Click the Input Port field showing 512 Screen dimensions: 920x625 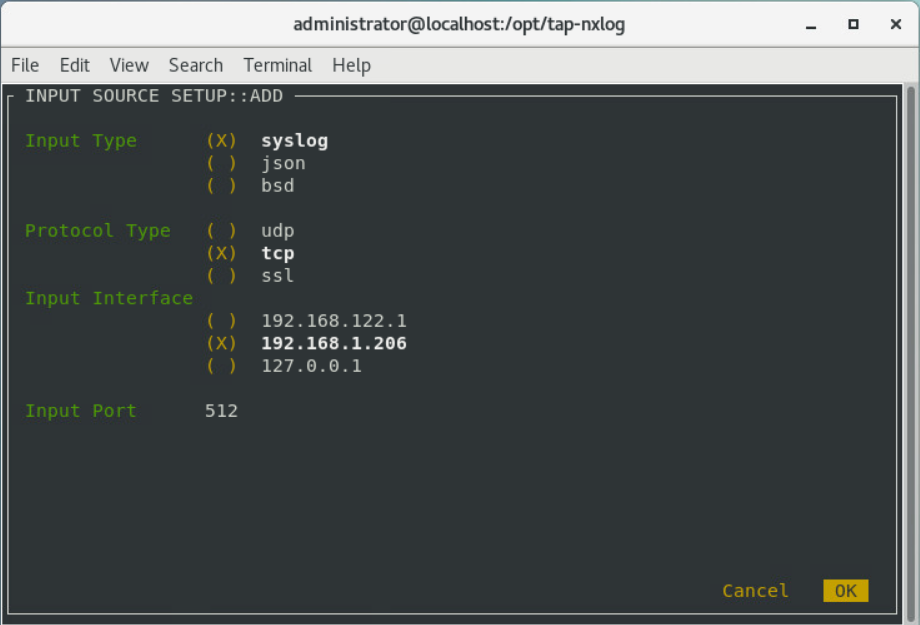(221, 411)
